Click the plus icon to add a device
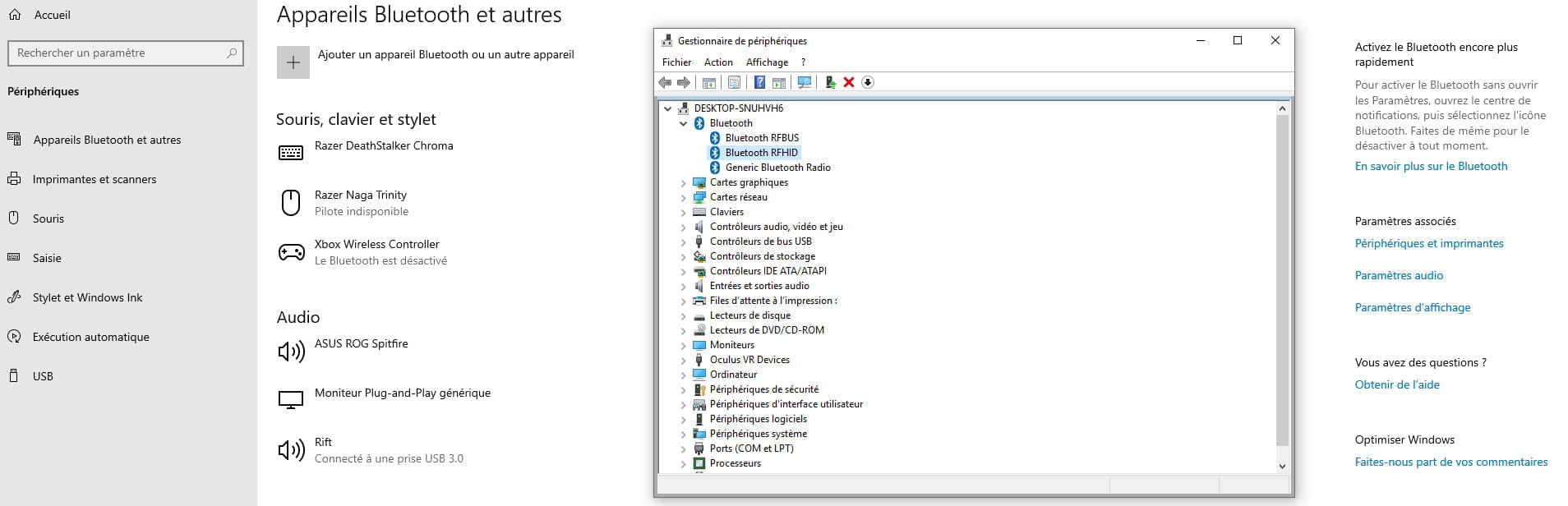This screenshot has width=1568, height=506. coord(293,62)
